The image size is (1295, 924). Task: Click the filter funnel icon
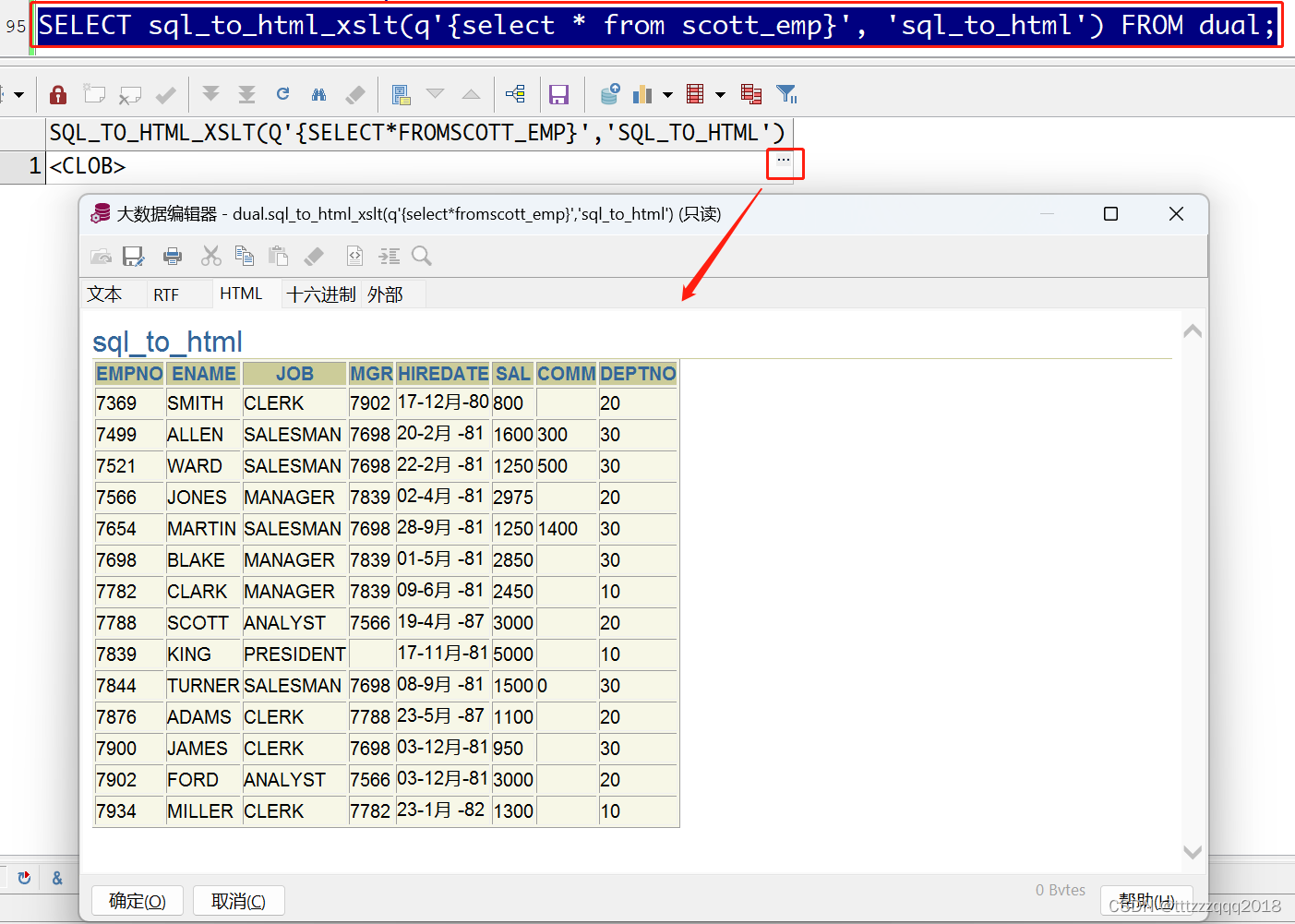pos(786,94)
